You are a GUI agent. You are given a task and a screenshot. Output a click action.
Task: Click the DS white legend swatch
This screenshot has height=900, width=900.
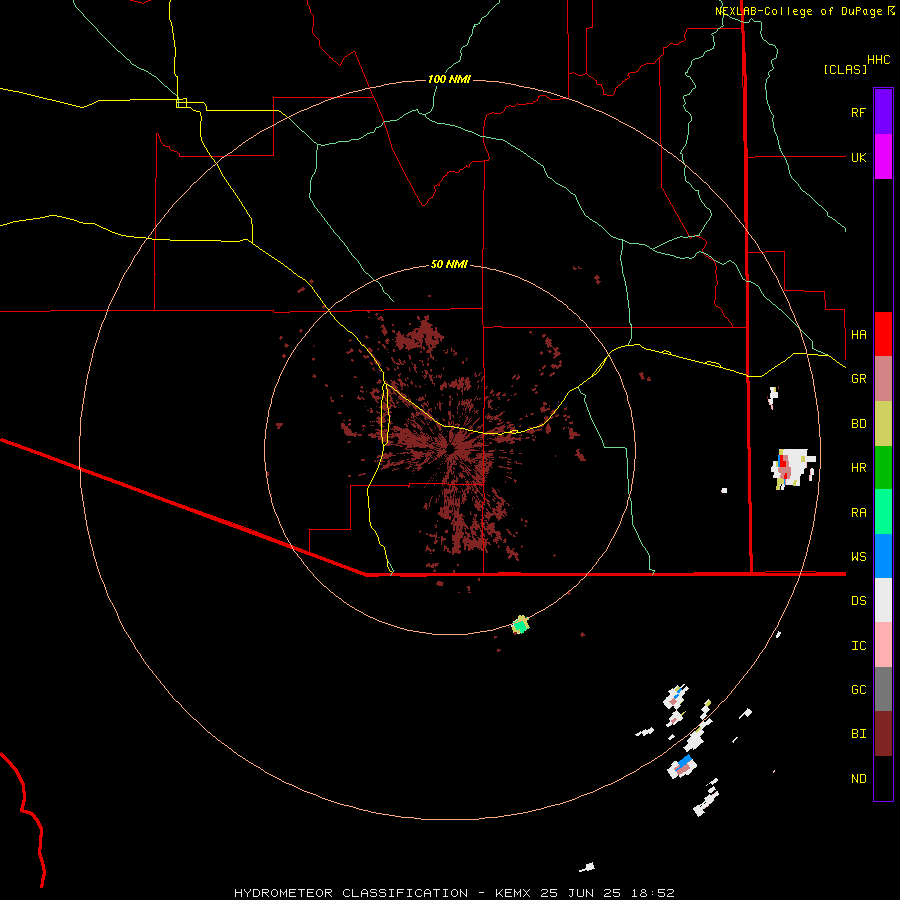pyautogui.click(x=883, y=600)
